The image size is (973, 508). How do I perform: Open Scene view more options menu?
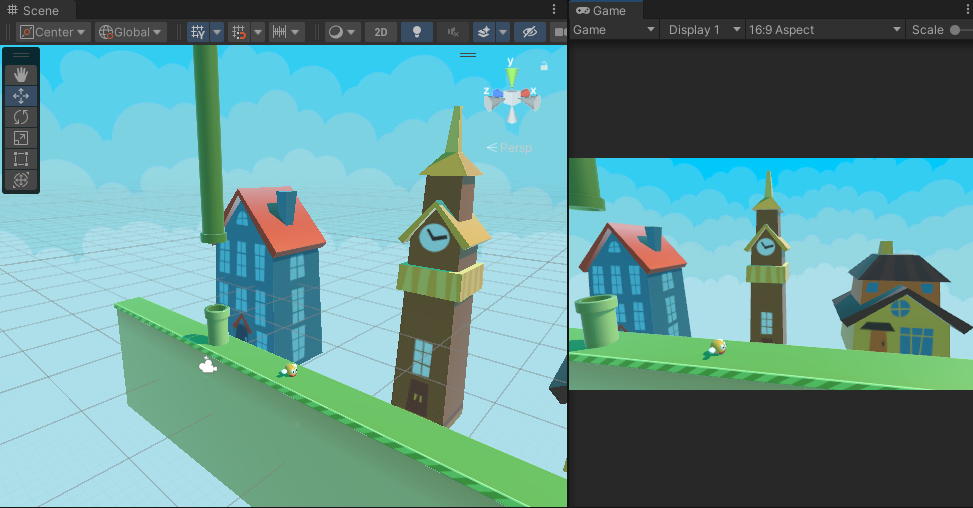tap(554, 9)
